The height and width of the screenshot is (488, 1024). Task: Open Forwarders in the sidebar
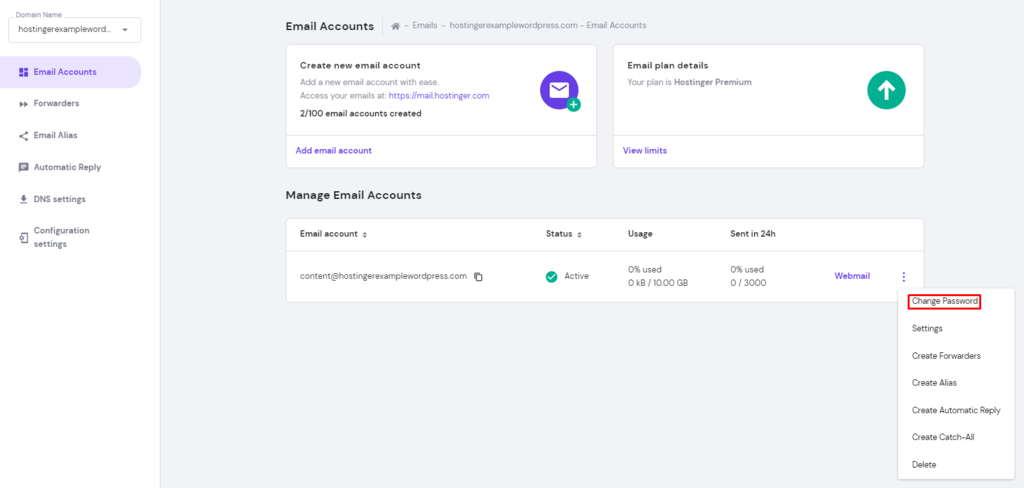pyautogui.click(x=56, y=103)
